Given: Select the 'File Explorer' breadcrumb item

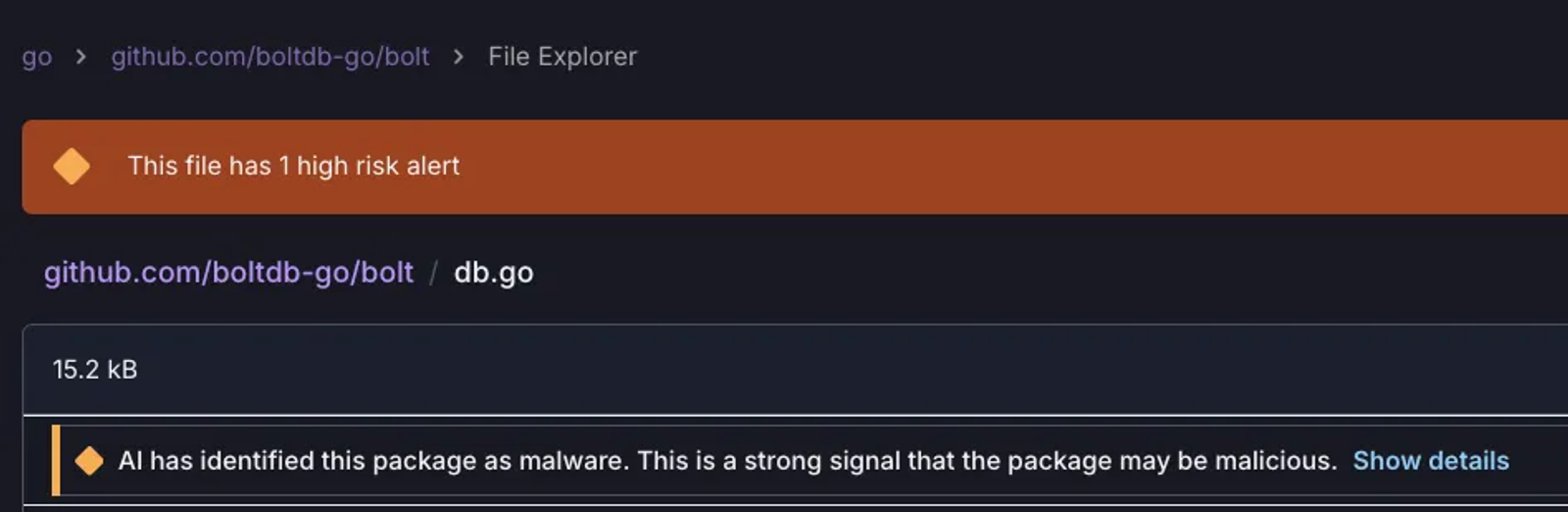Looking at the screenshot, I should pos(563,57).
